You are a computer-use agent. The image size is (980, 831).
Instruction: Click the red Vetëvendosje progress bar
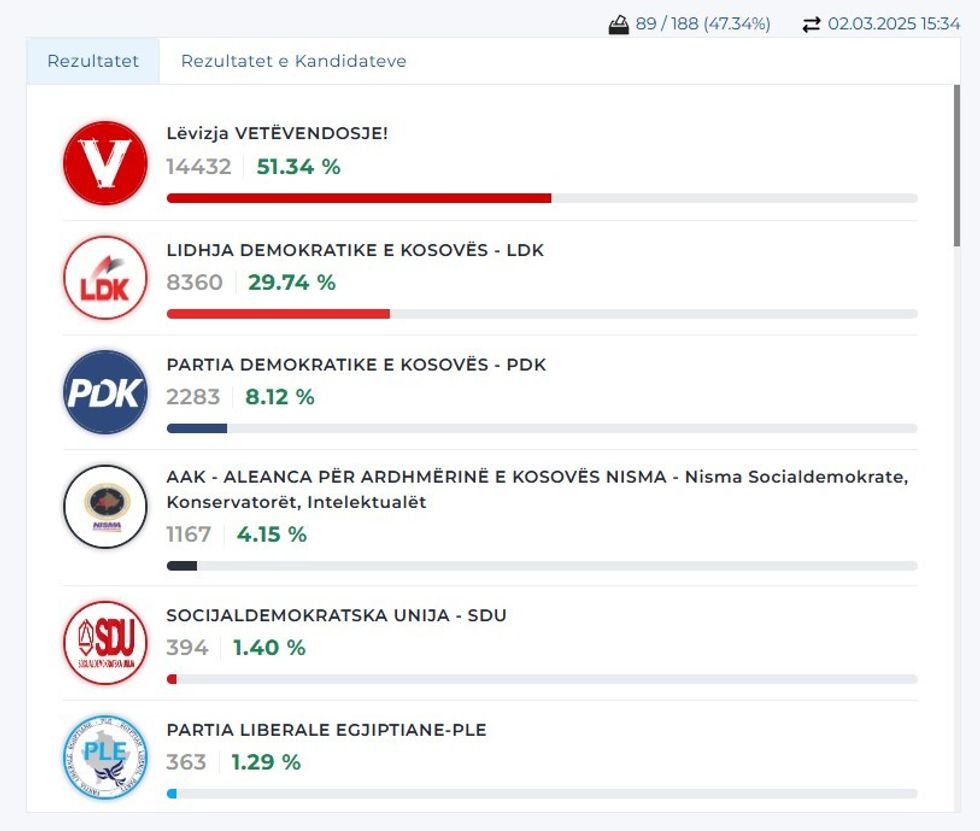click(x=358, y=198)
